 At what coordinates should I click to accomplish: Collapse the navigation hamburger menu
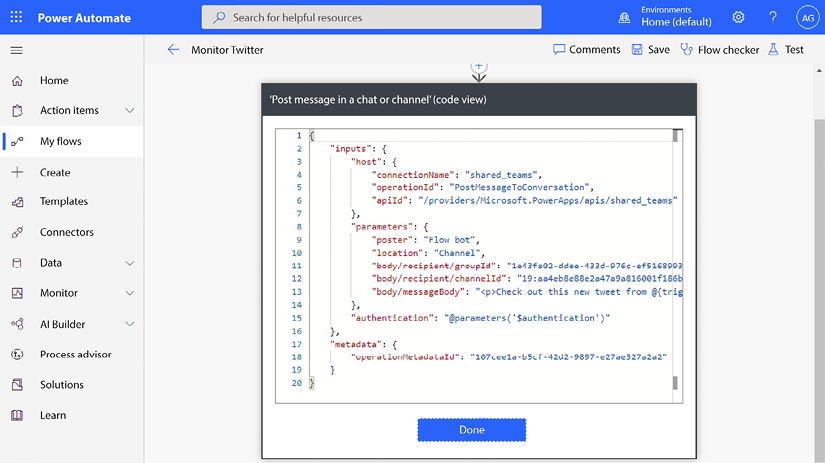(x=17, y=51)
